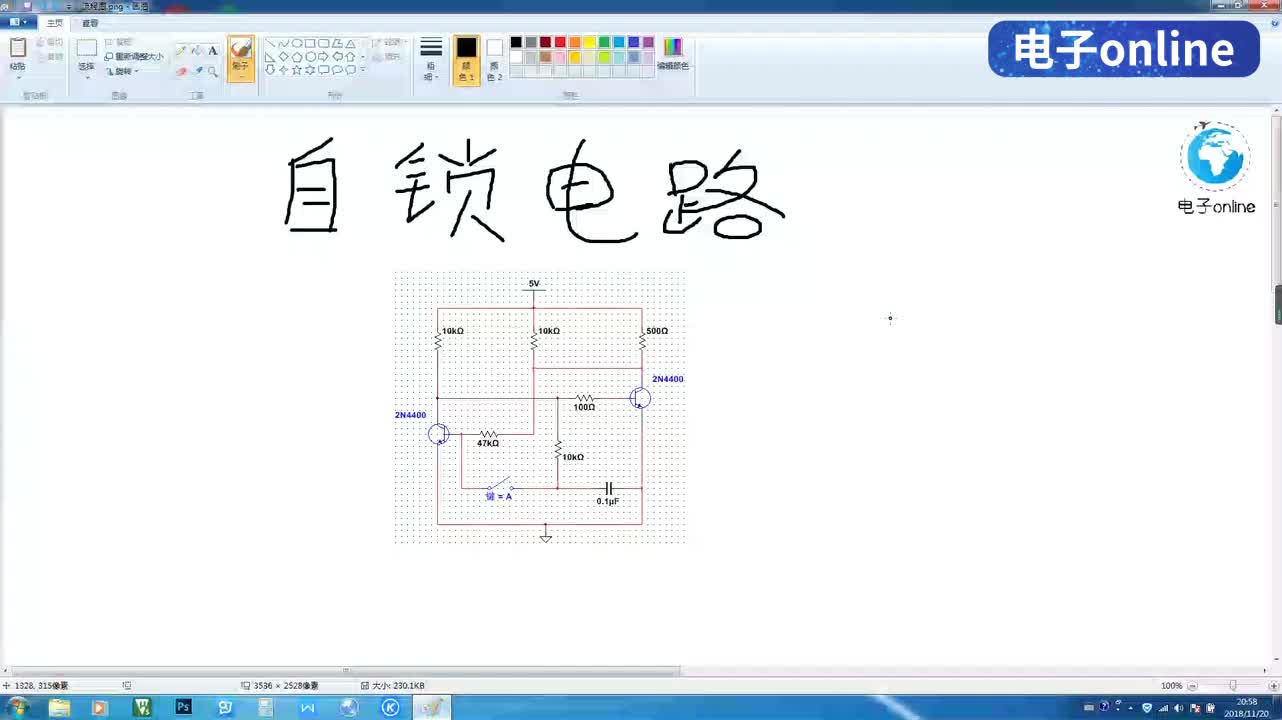Select the Text tool labeled A
Viewport: 1282px width, 720px height.
click(213, 51)
